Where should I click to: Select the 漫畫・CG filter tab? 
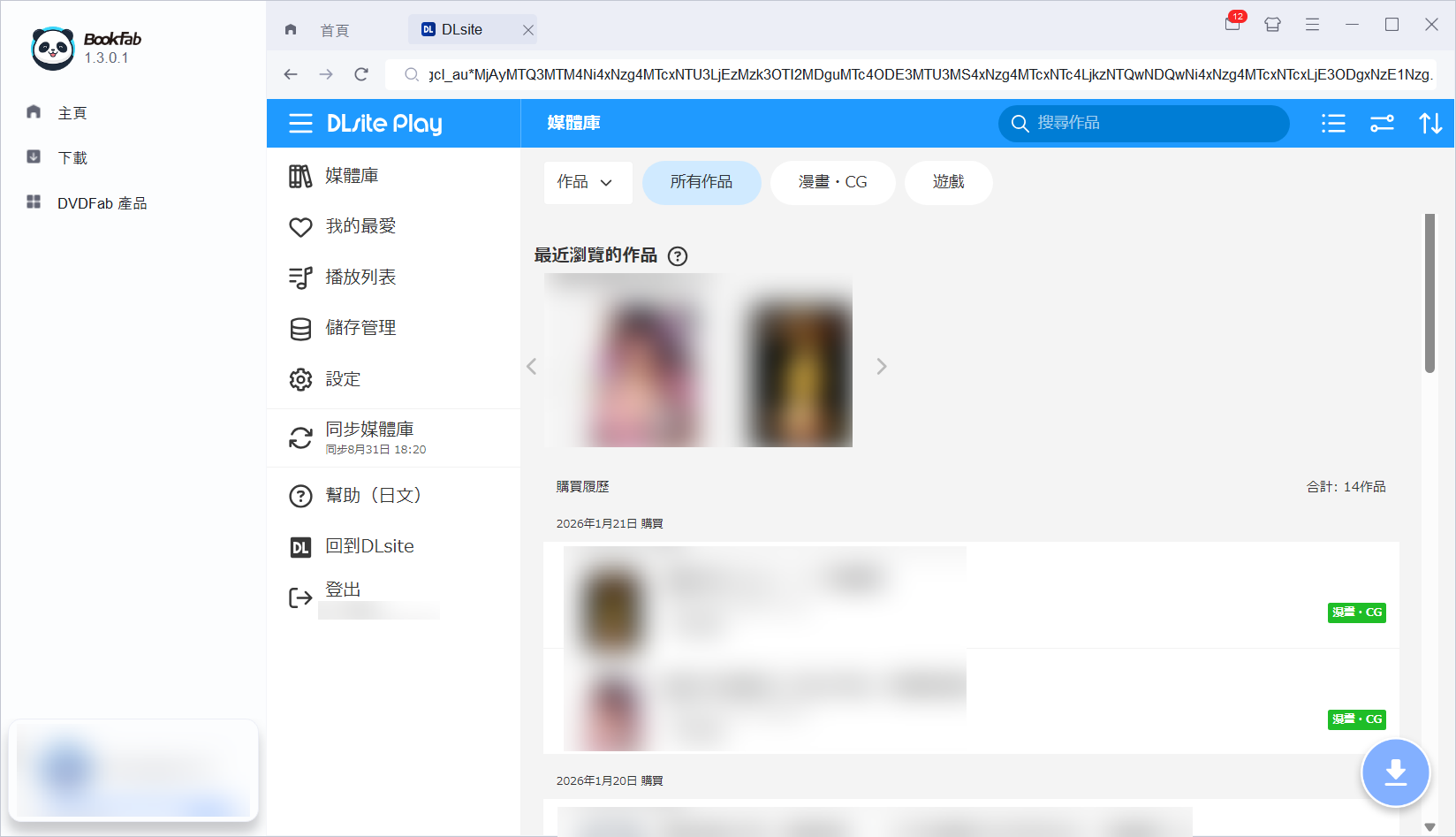[x=832, y=182]
